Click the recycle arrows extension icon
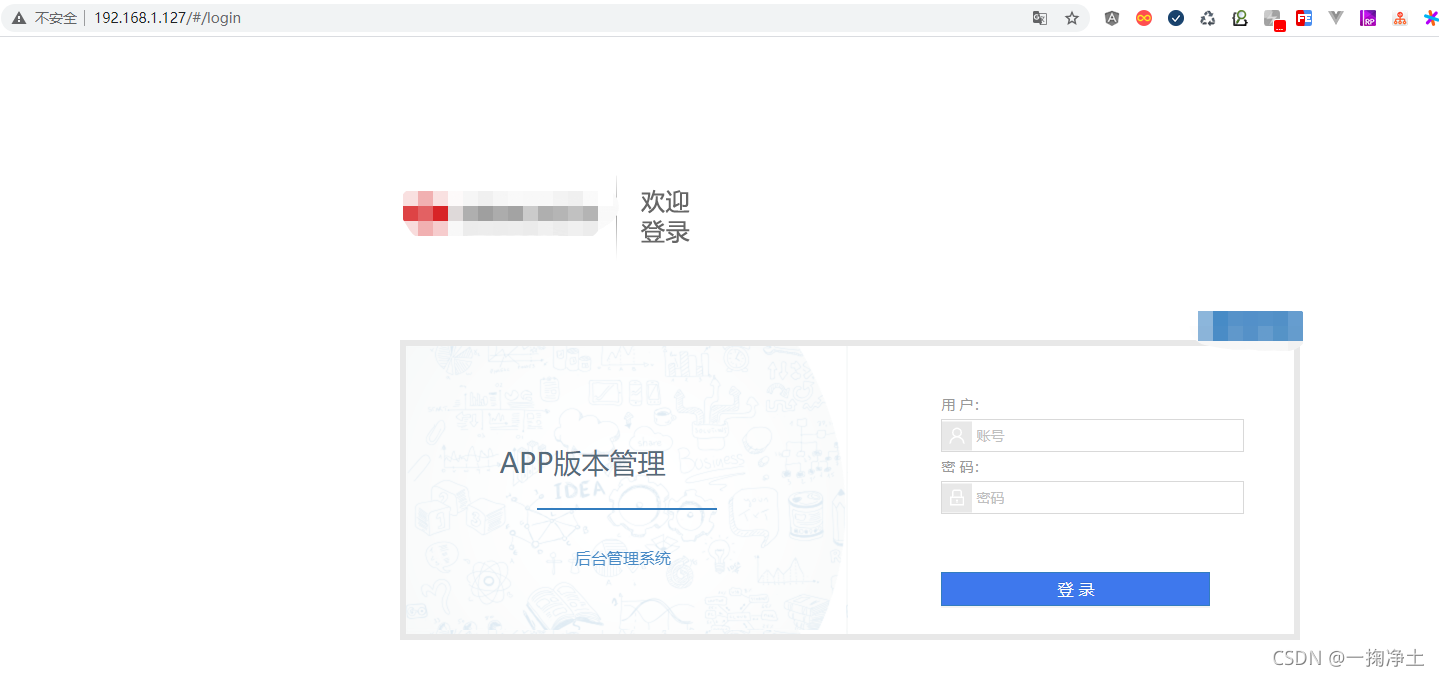Screen dimensions: 1439x676 [x=1208, y=18]
